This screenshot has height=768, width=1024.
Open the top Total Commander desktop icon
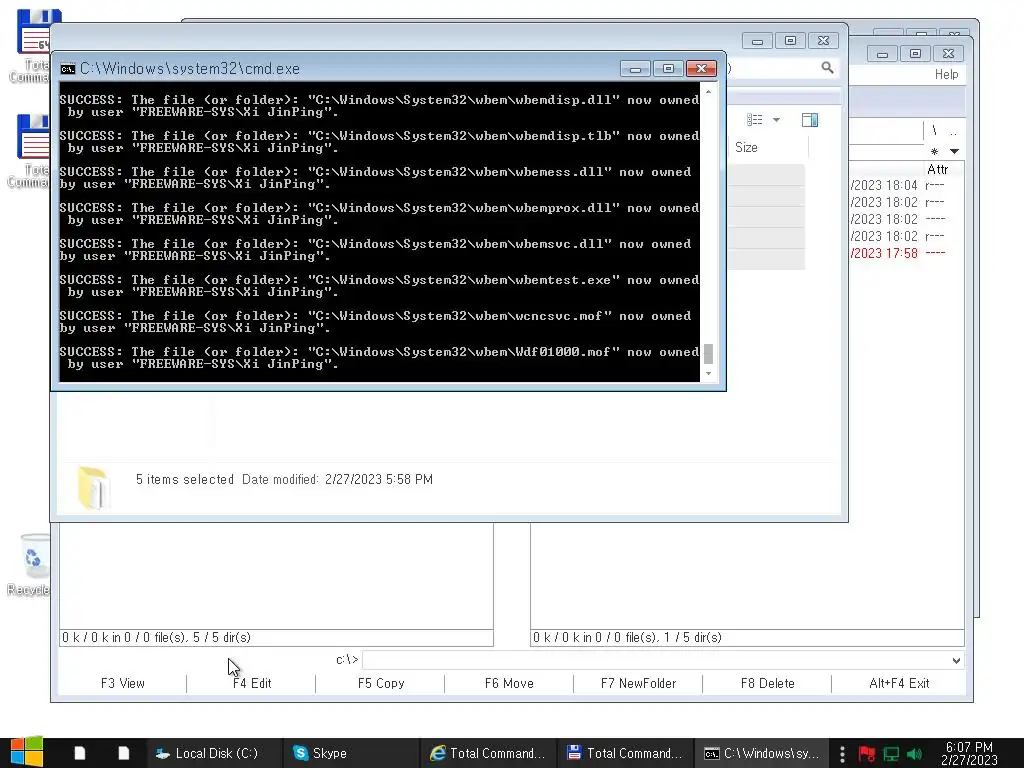click(33, 46)
